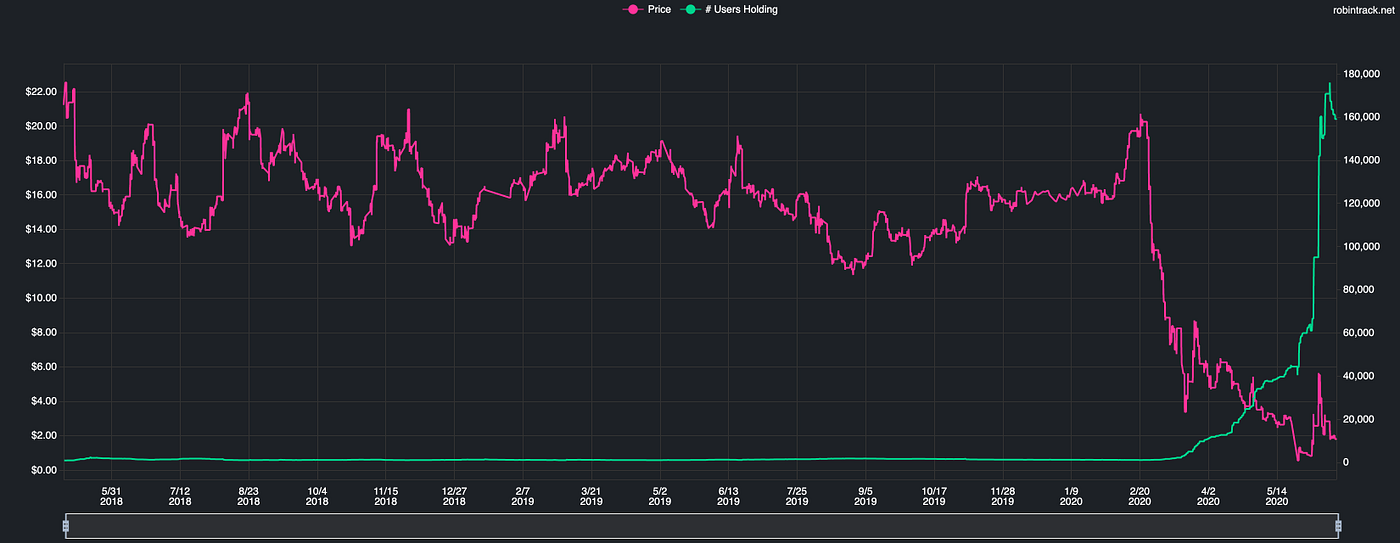Click the $0.00 price axis label

click(42, 470)
